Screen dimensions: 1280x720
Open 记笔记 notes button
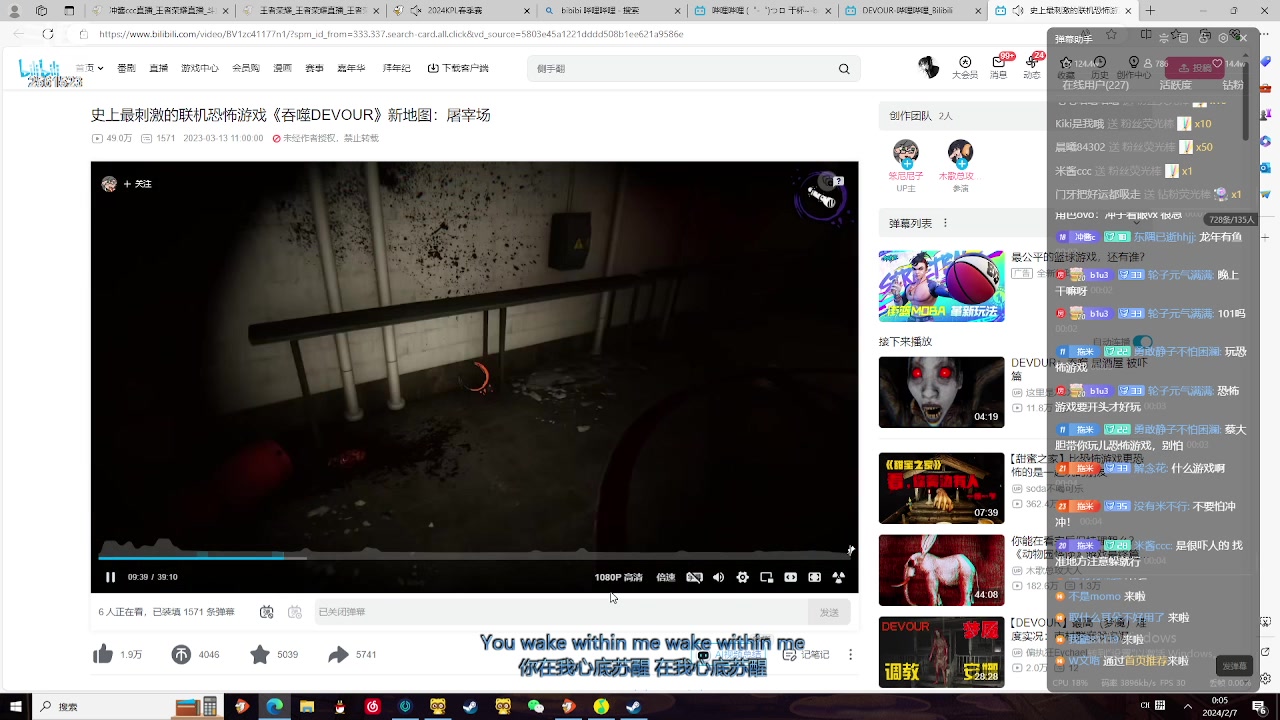pyautogui.click(x=806, y=655)
